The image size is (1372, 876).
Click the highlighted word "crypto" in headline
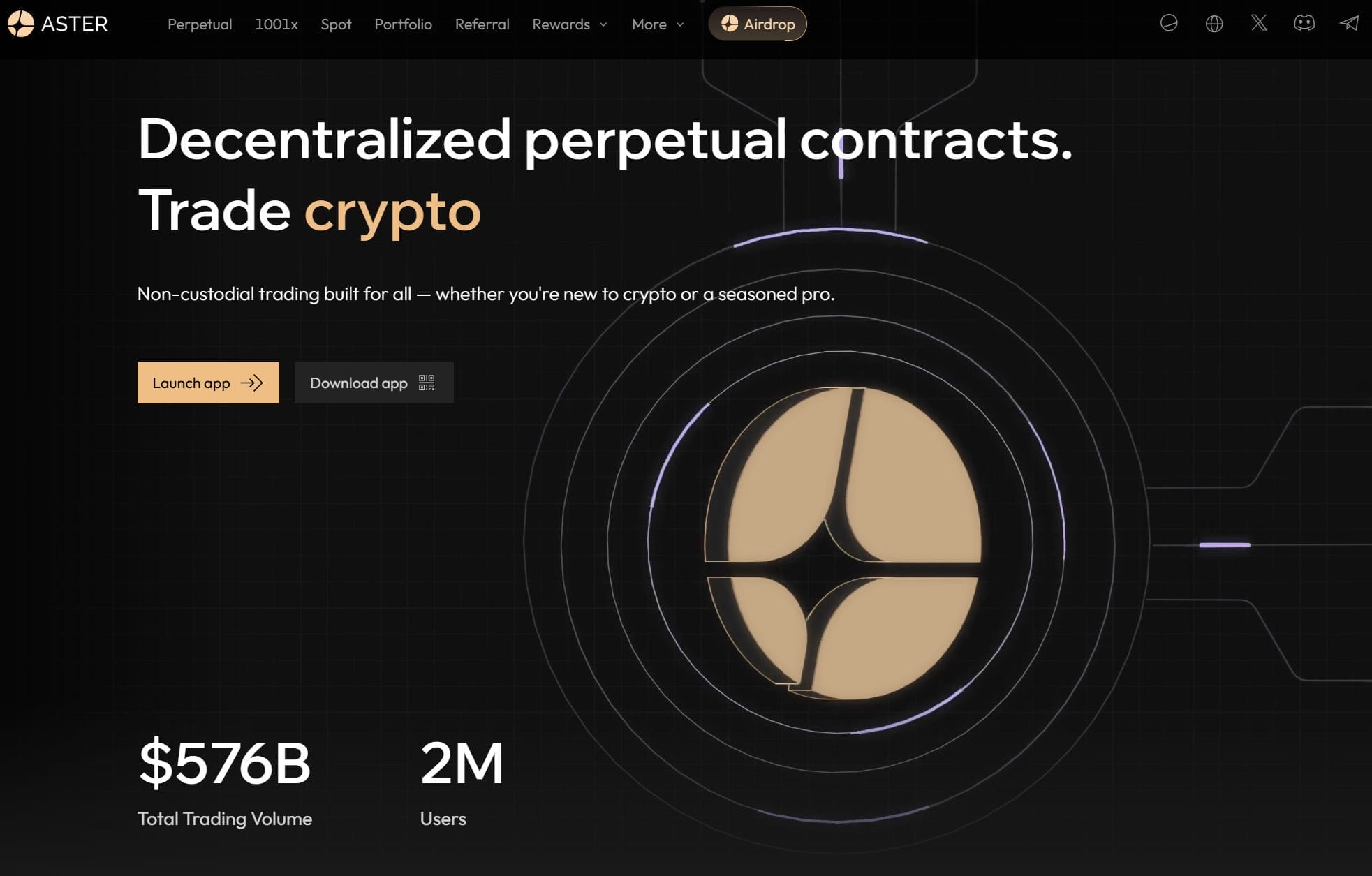click(392, 211)
